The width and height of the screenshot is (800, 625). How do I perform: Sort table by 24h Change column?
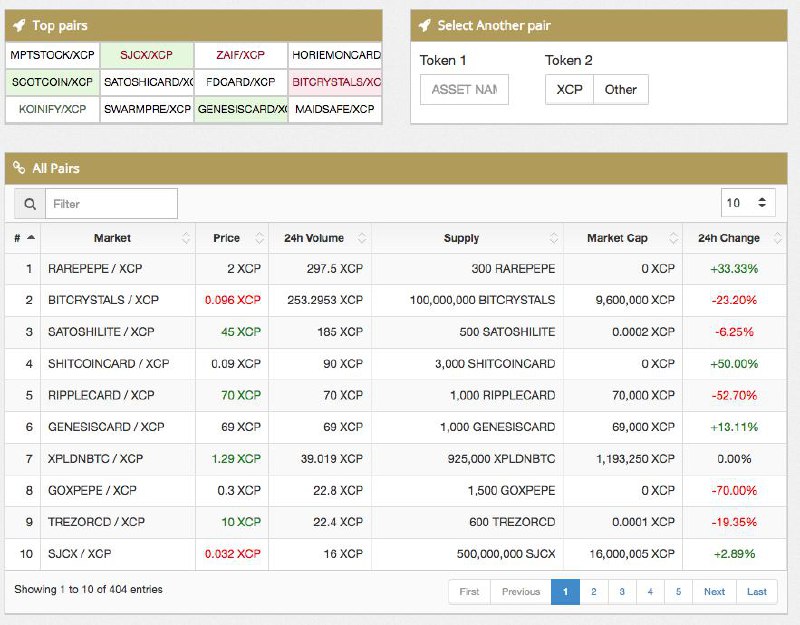point(735,238)
